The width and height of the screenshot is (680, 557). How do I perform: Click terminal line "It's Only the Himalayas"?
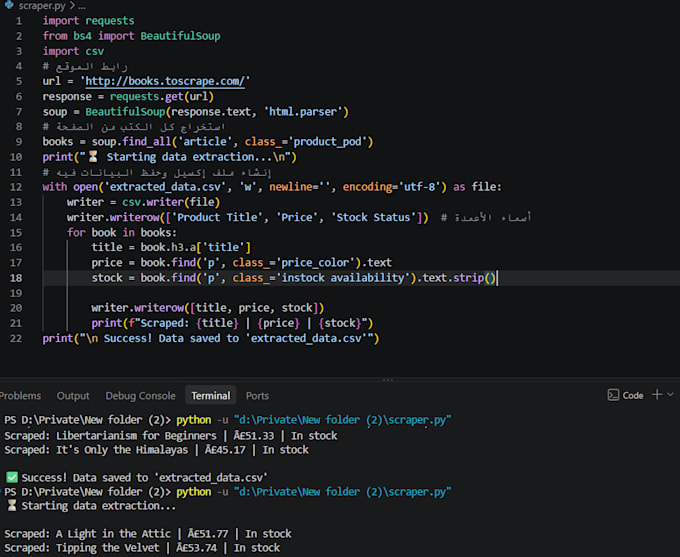pyautogui.click(x=157, y=450)
